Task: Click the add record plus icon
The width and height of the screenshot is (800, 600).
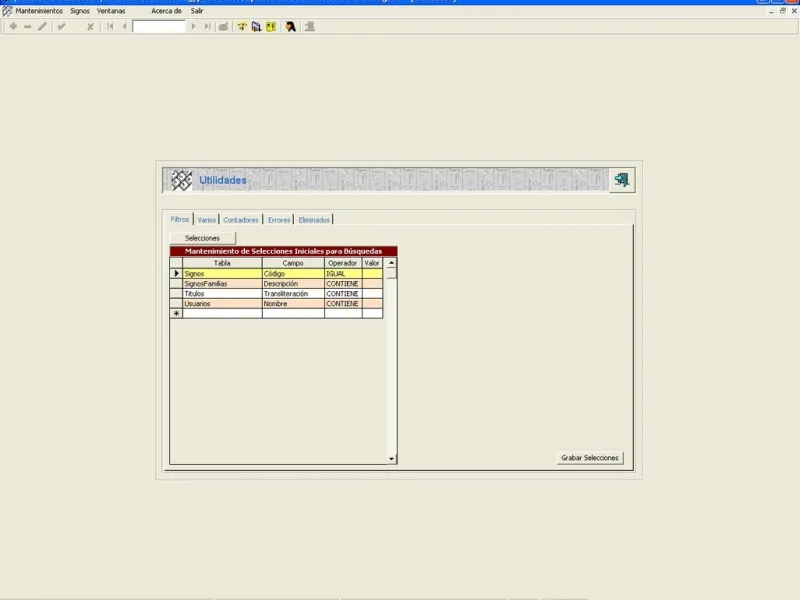Action: [13, 27]
